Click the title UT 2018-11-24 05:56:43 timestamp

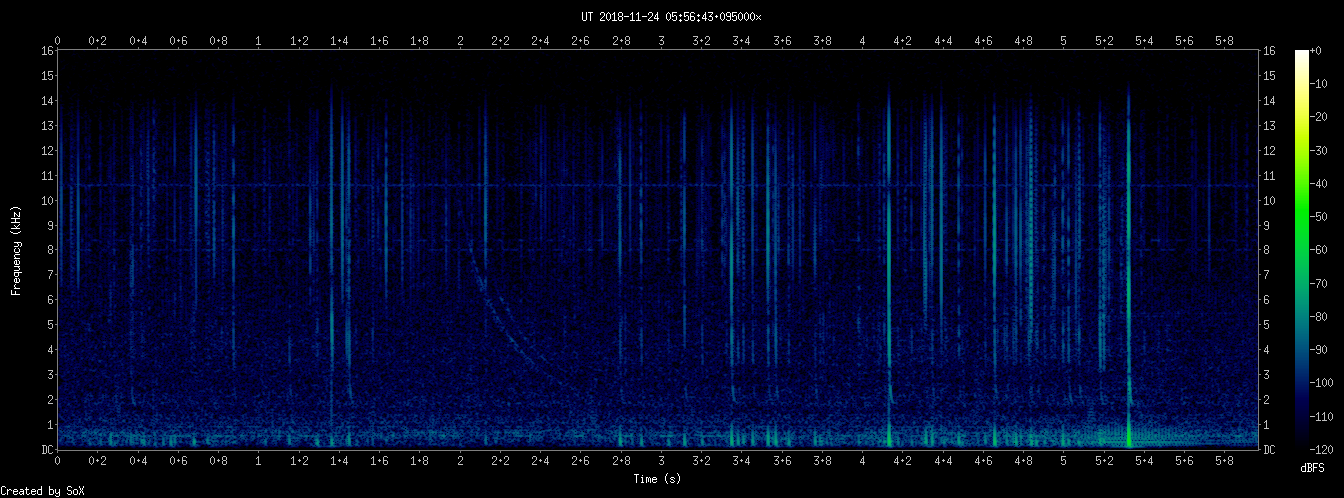click(671, 17)
